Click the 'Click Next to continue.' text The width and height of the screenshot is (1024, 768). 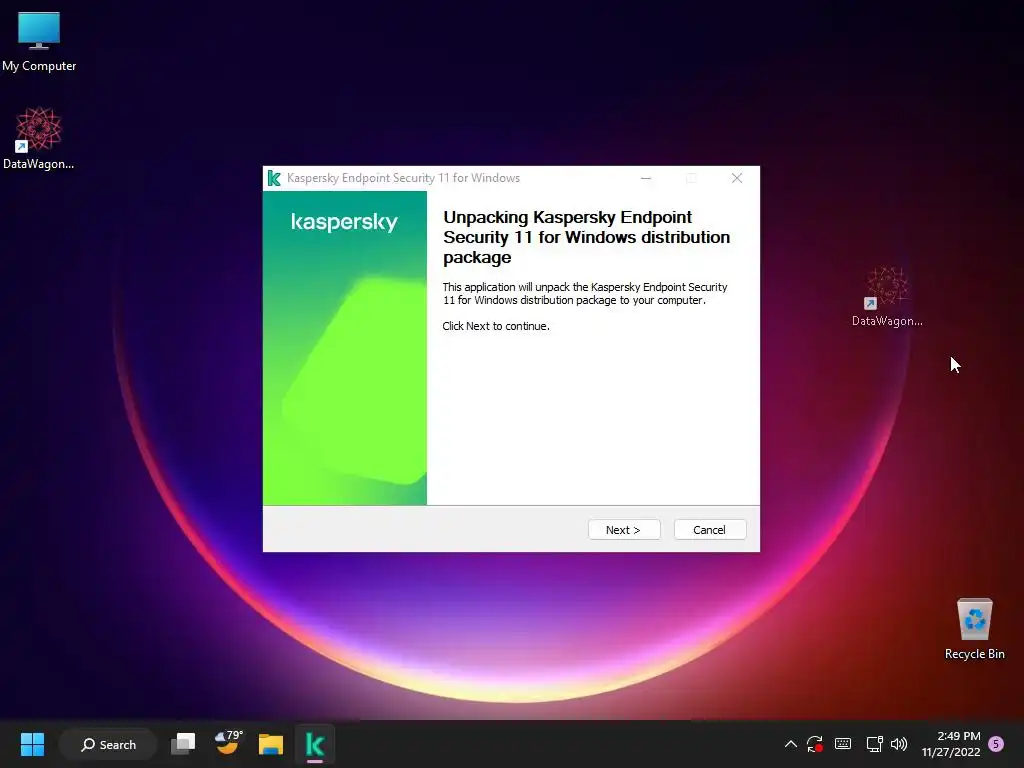pyautogui.click(x=496, y=326)
